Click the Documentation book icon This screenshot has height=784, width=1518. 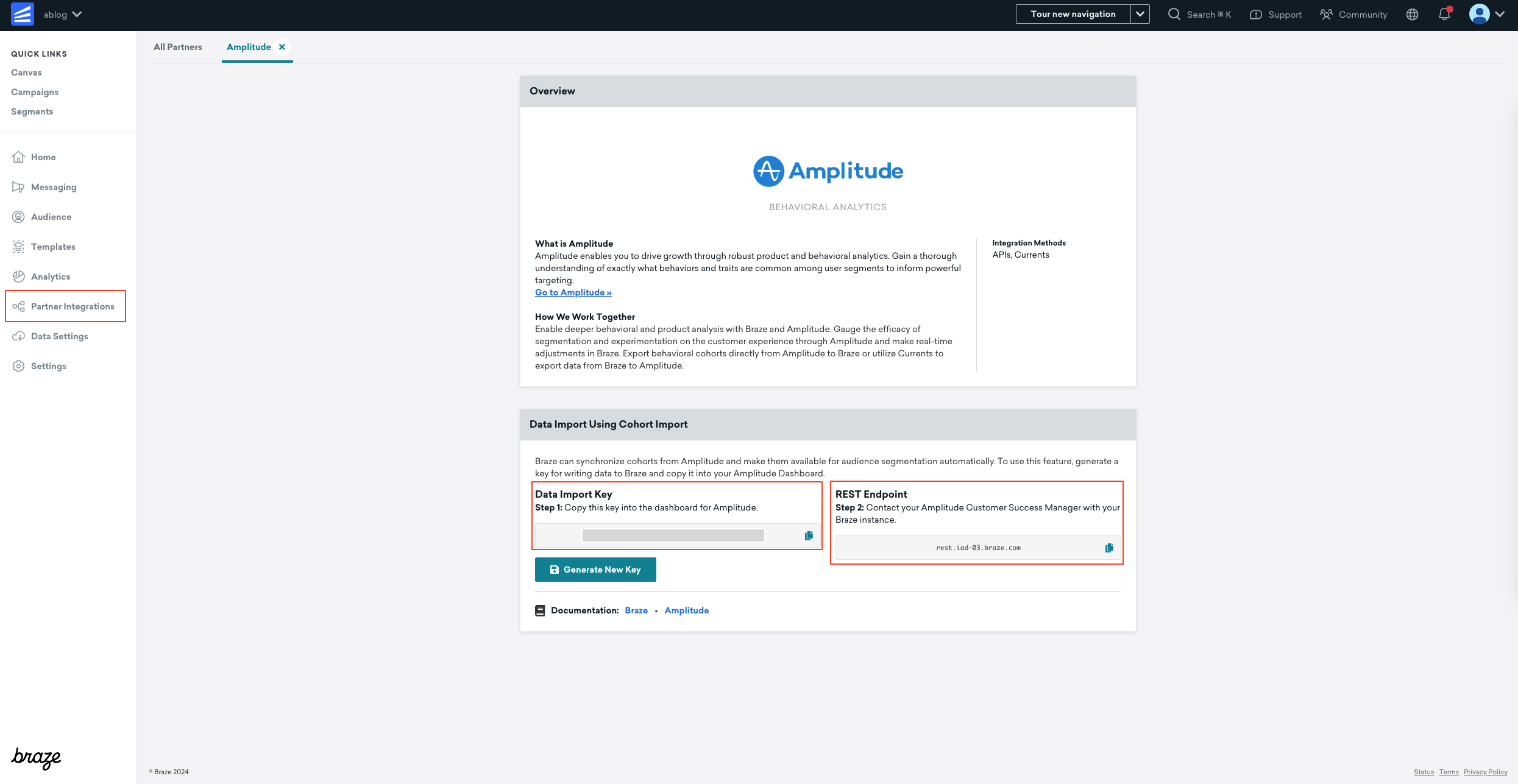coord(540,610)
